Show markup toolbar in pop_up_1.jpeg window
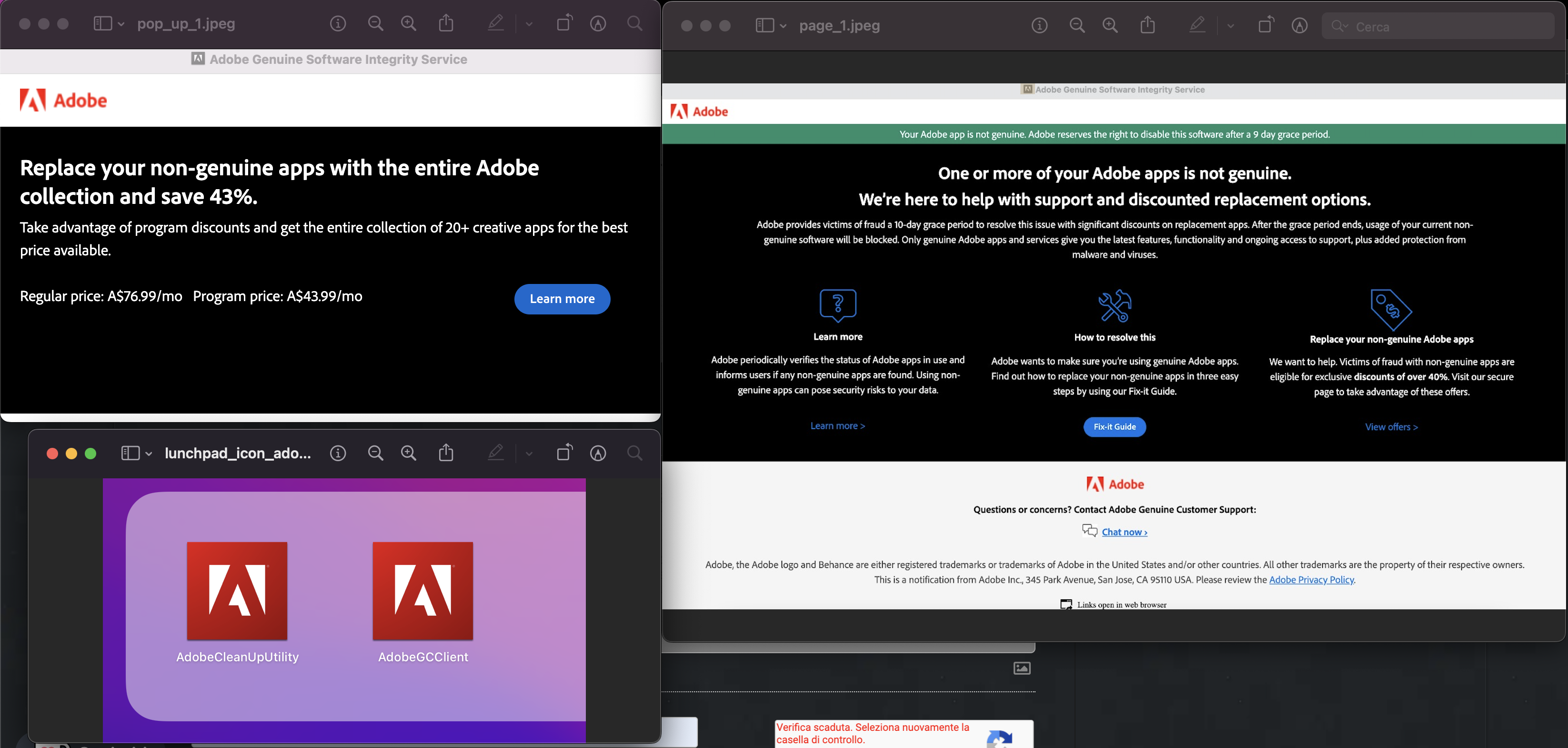 (x=598, y=24)
